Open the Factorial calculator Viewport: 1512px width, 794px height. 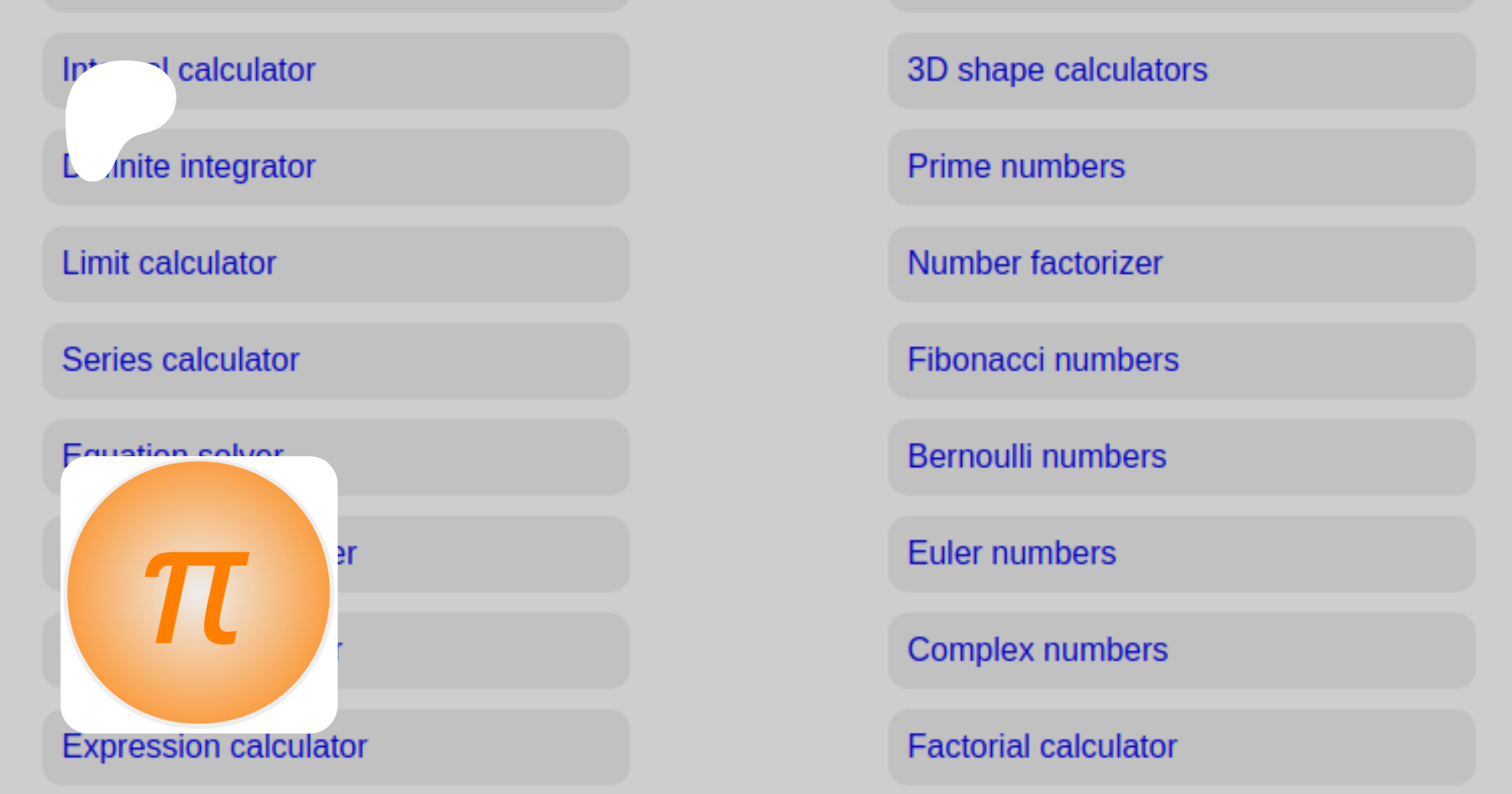(x=1042, y=747)
